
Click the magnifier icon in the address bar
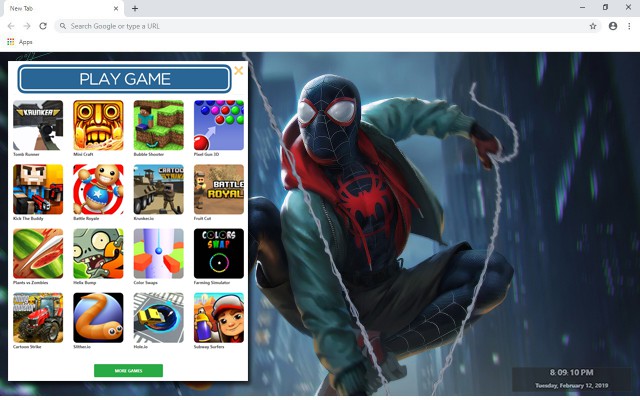coord(63,26)
